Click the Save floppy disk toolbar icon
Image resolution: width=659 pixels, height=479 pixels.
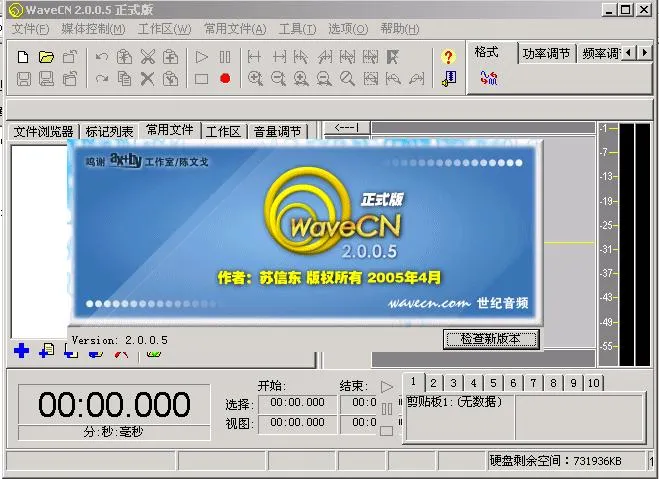[24, 79]
